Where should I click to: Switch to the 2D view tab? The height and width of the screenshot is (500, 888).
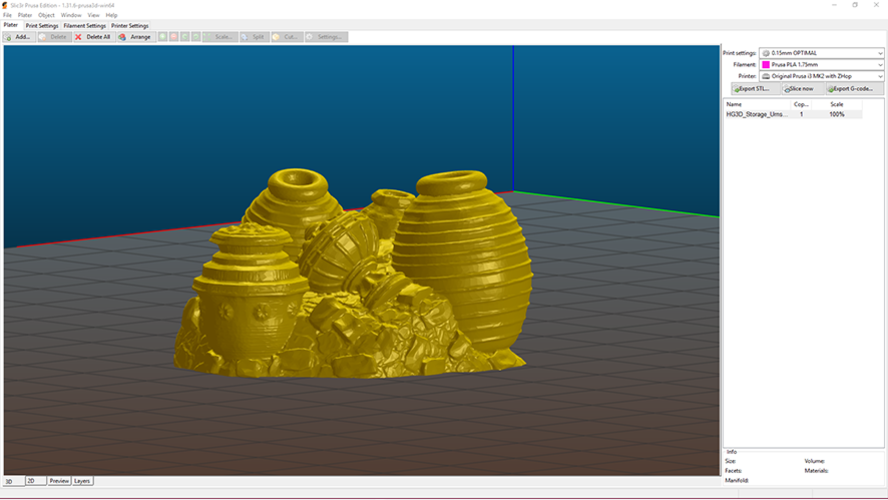tap(36, 481)
